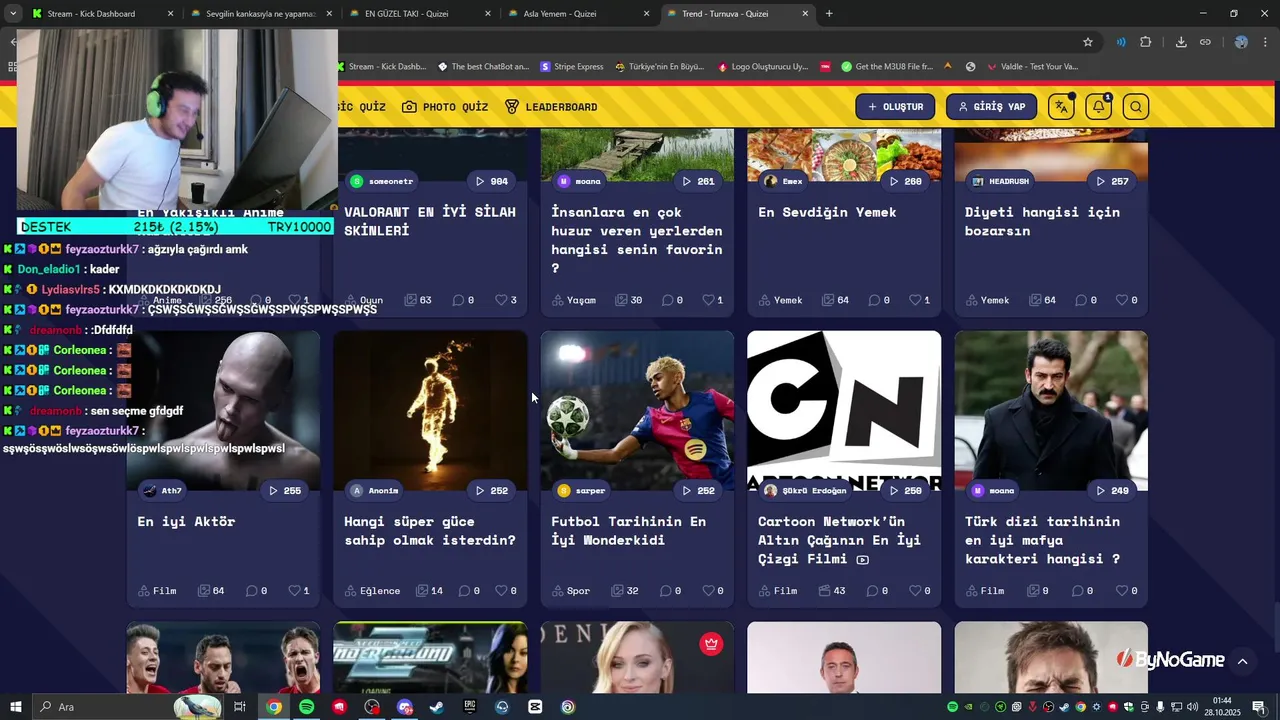The image size is (1280, 720).
Task: Open the PHOTO QUIZ menu item
Action: [x=445, y=107]
